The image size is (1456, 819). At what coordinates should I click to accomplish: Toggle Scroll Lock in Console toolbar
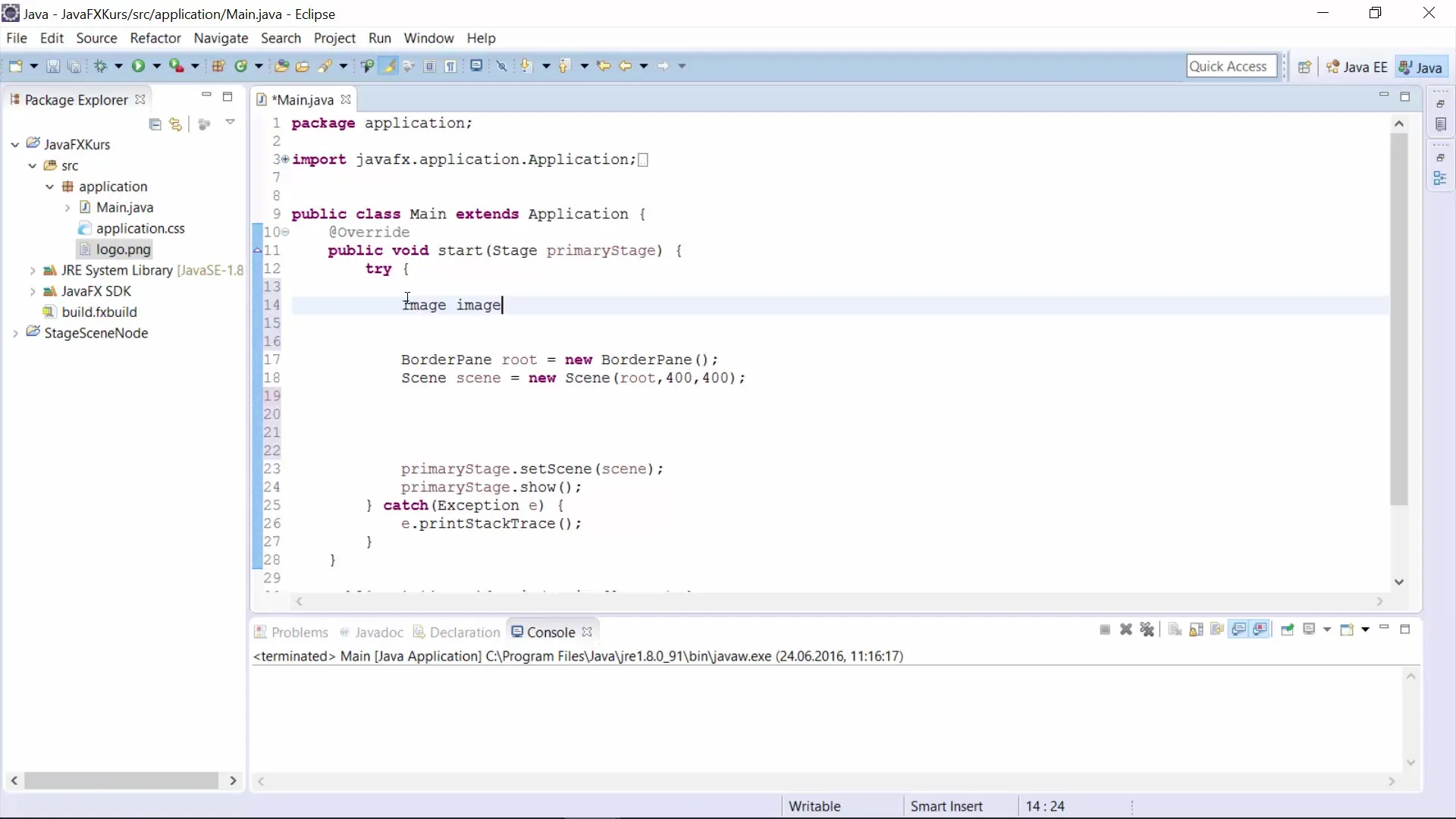(1196, 630)
